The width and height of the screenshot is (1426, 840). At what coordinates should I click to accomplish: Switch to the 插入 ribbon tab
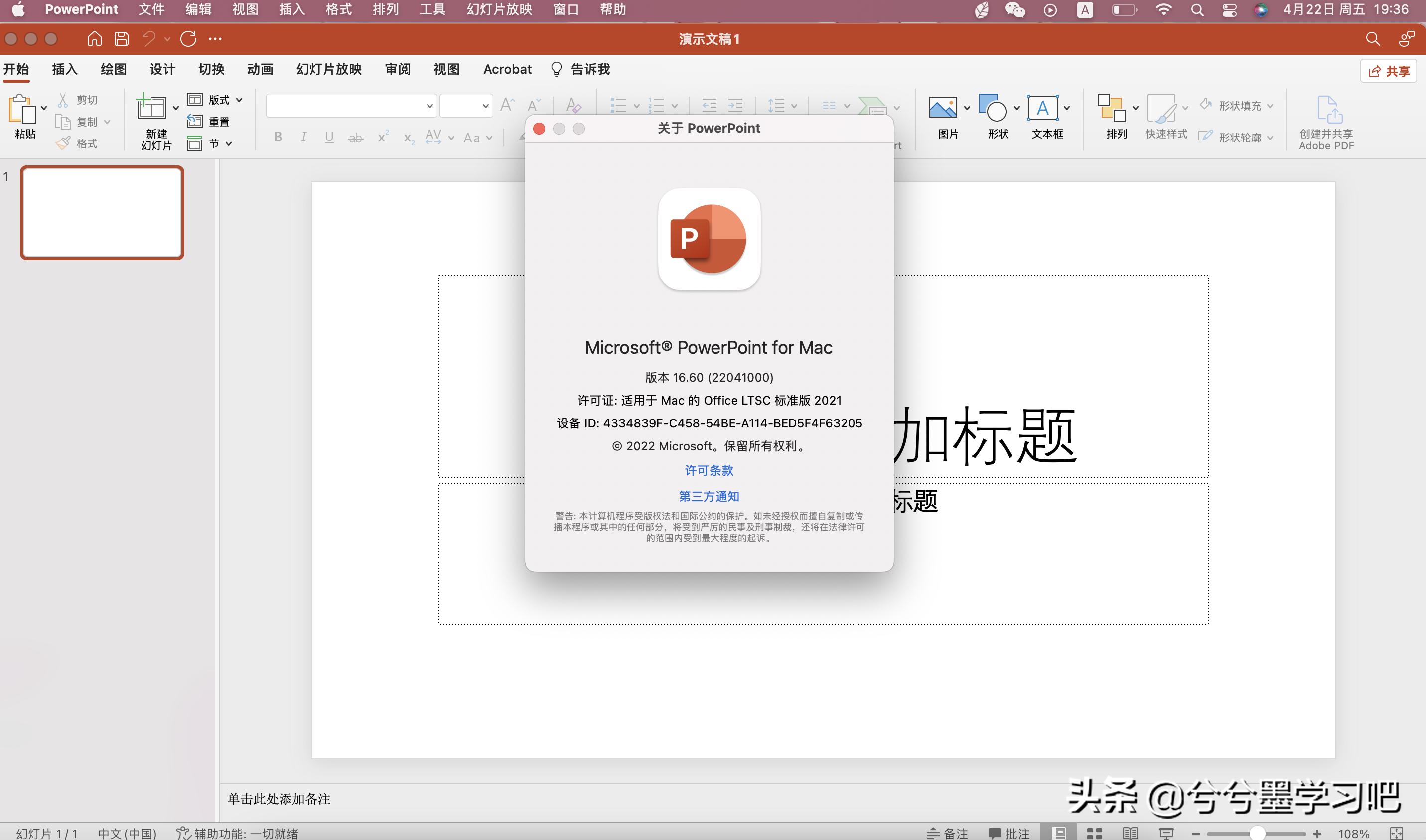pyautogui.click(x=64, y=69)
